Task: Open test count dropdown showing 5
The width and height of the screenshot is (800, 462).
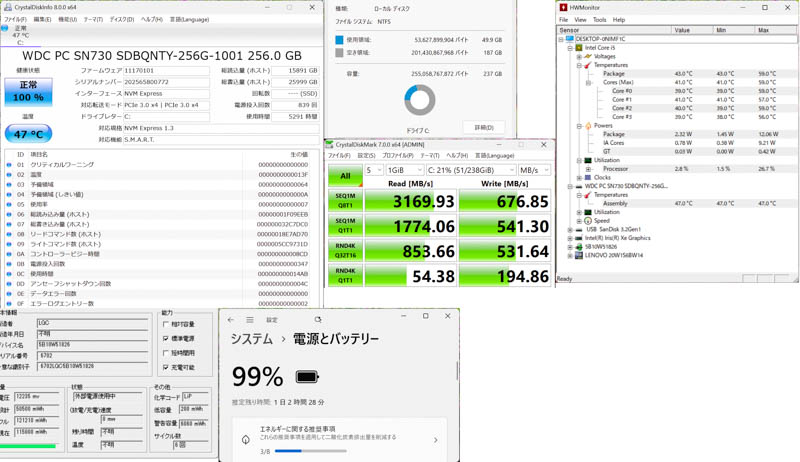Action: point(373,170)
